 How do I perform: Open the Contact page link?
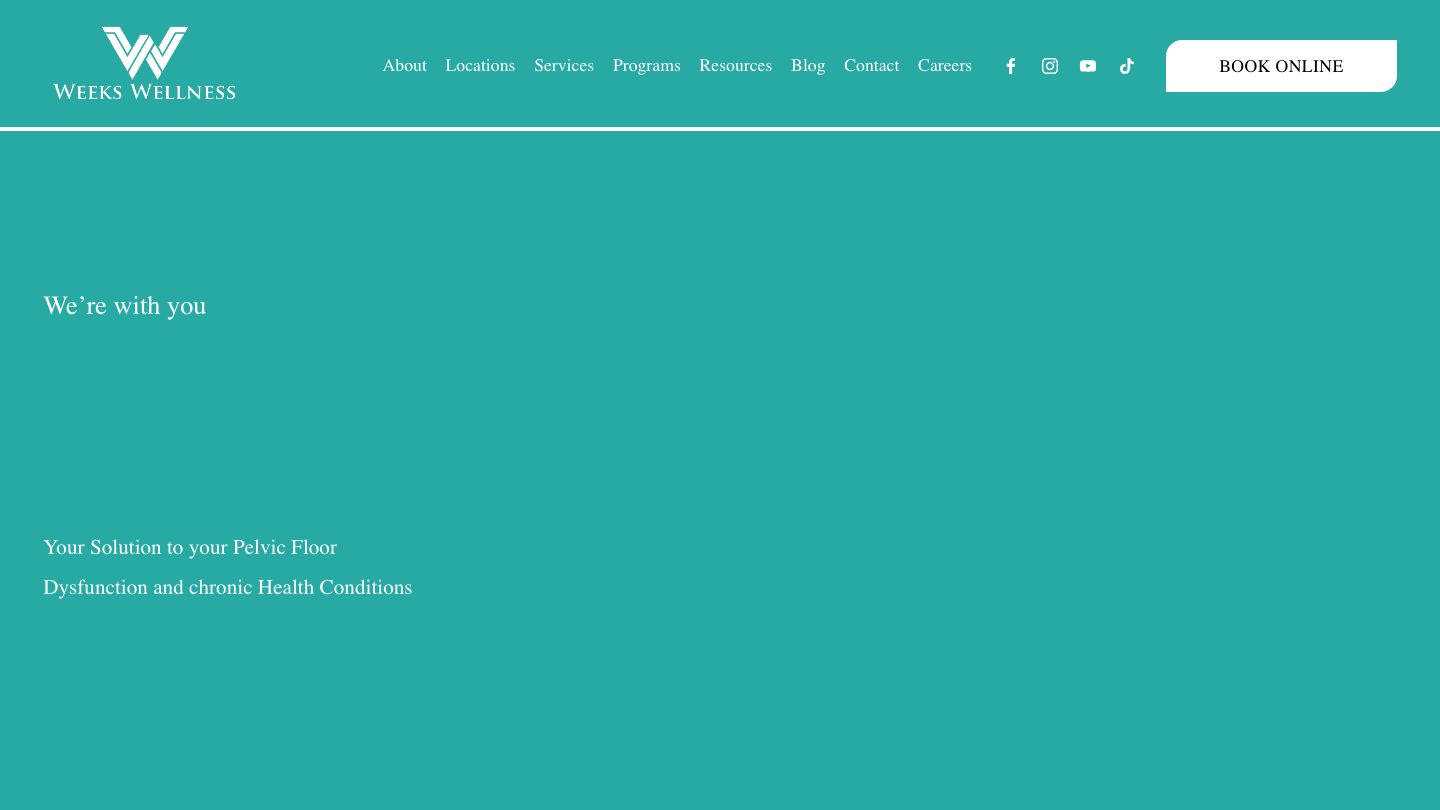coord(871,66)
